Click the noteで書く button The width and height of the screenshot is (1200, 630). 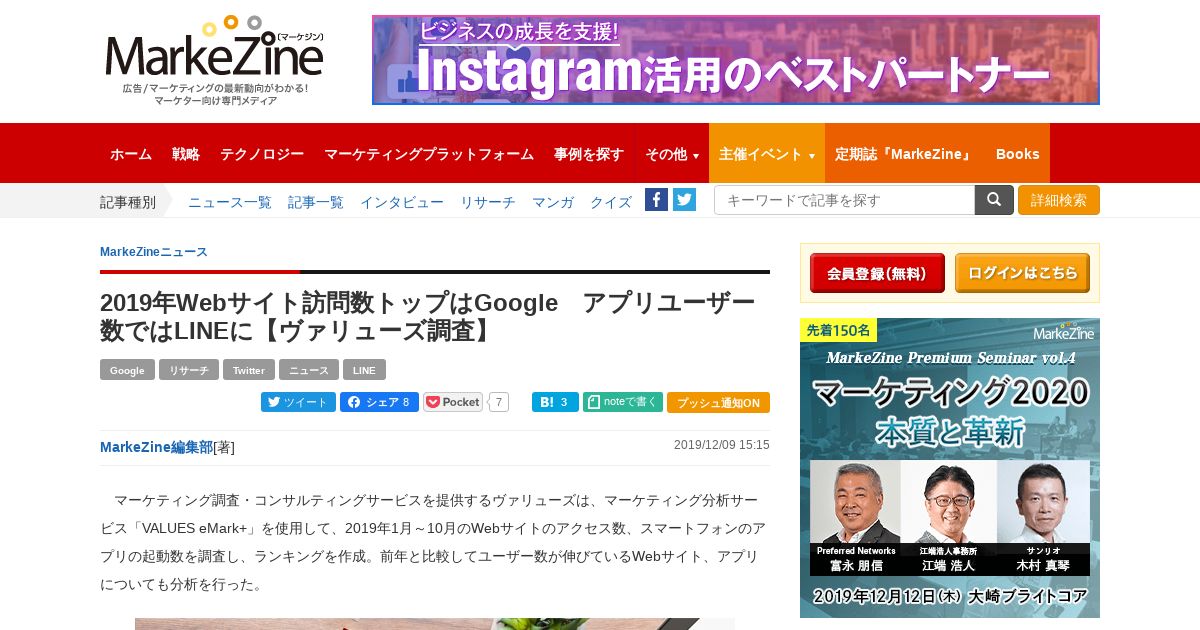623,402
